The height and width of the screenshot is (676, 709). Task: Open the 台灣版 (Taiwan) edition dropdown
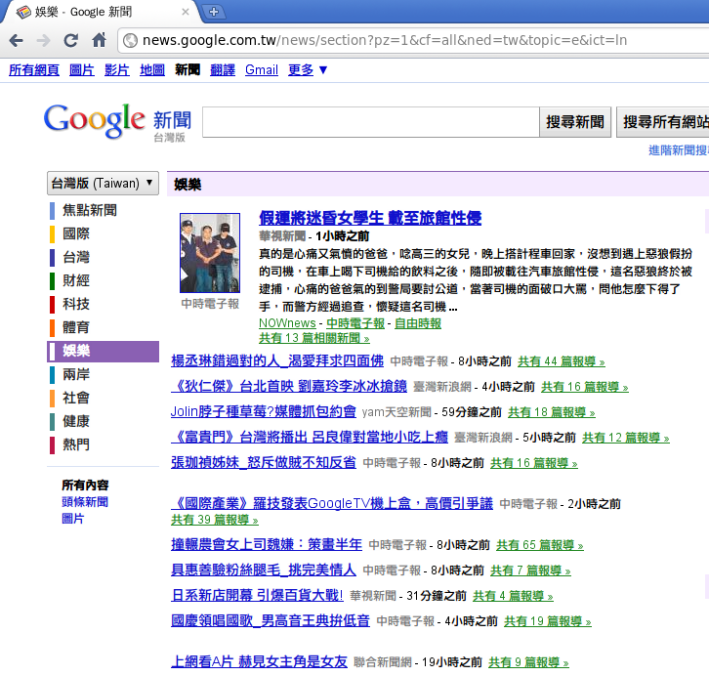[103, 183]
